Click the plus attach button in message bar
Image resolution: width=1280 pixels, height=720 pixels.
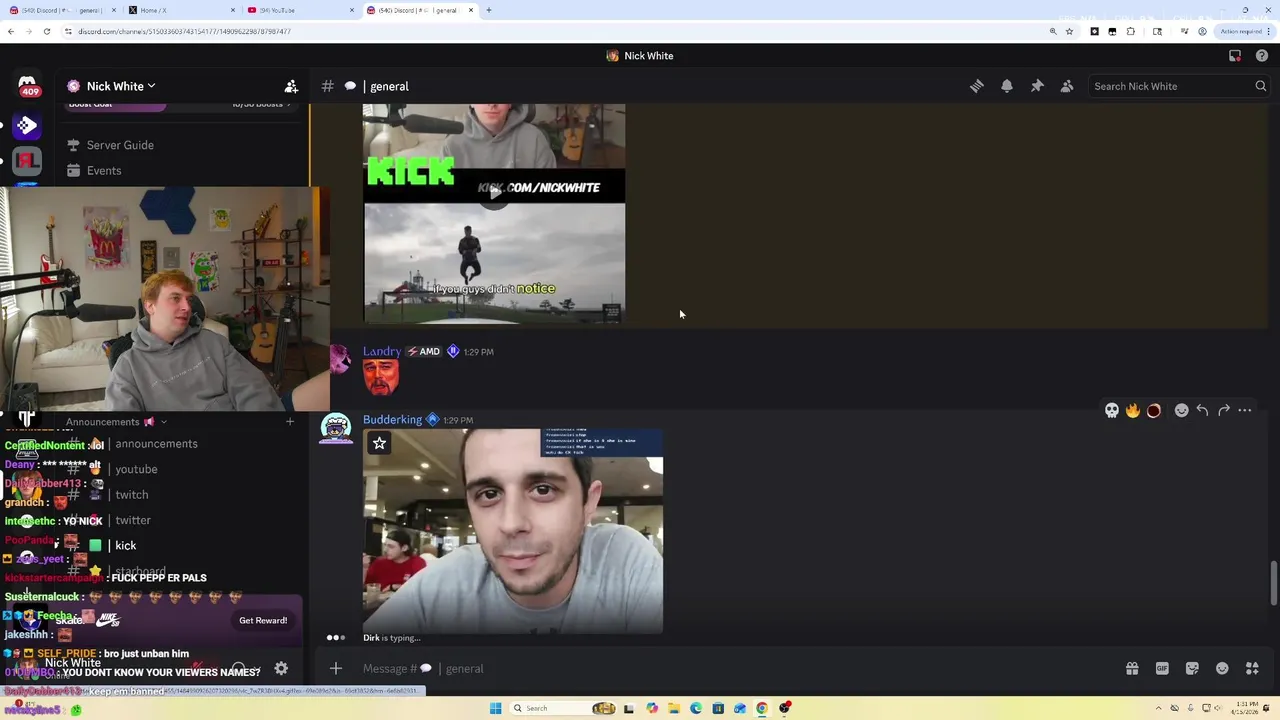click(x=336, y=668)
